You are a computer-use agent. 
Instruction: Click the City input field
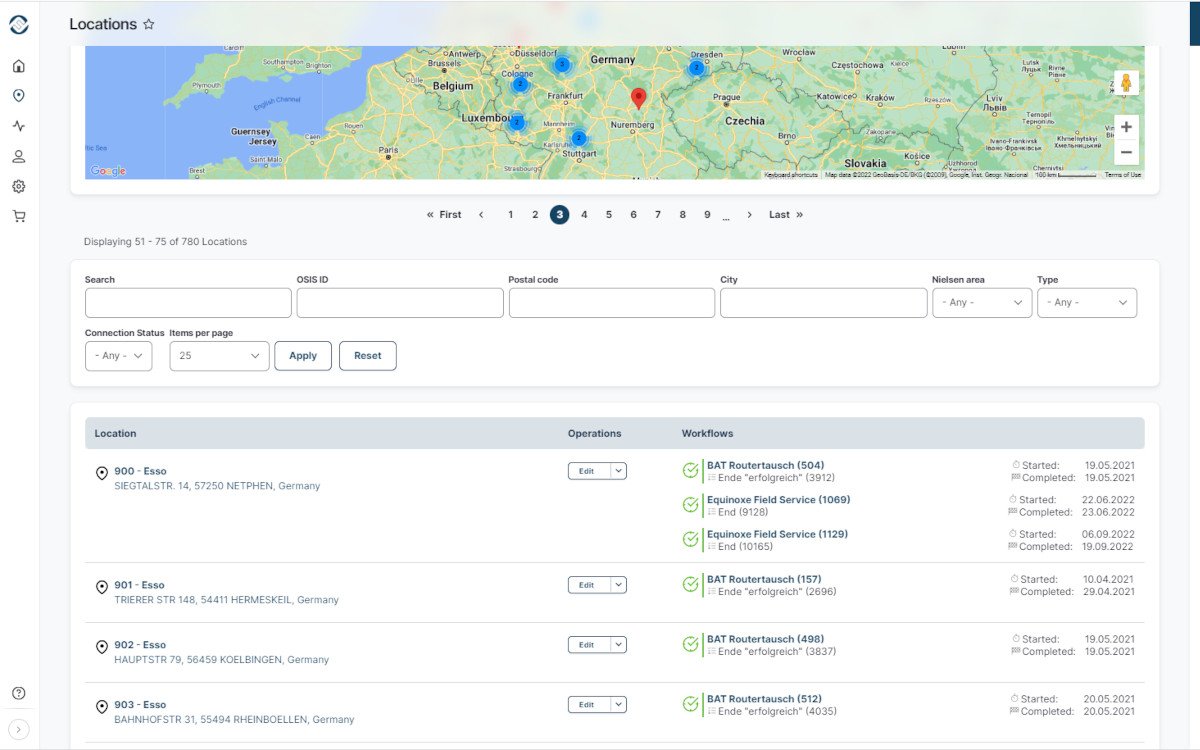click(824, 303)
